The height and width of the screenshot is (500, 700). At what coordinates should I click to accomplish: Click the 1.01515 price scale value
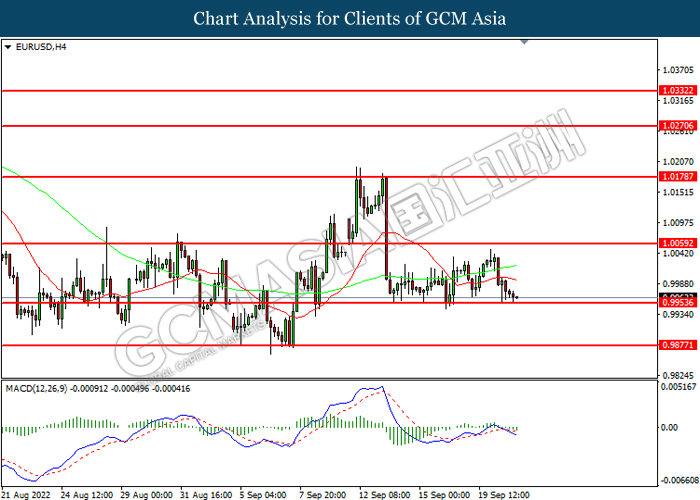pyautogui.click(x=679, y=192)
